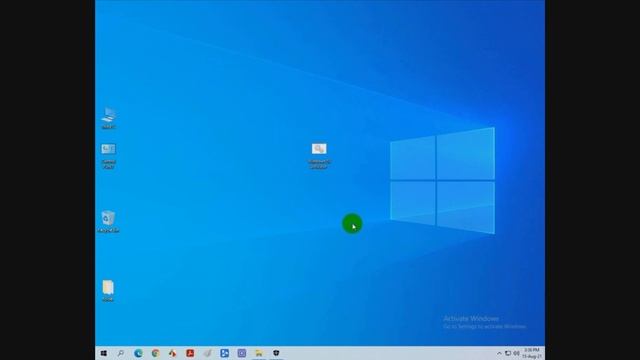Open the taskbar search magnifier
The image size is (640, 360).
click(x=121, y=353)
